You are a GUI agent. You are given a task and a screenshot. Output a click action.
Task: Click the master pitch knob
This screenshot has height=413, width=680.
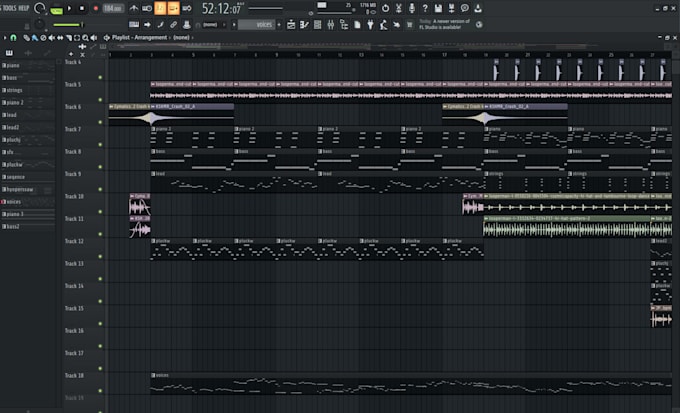(40, 24)
